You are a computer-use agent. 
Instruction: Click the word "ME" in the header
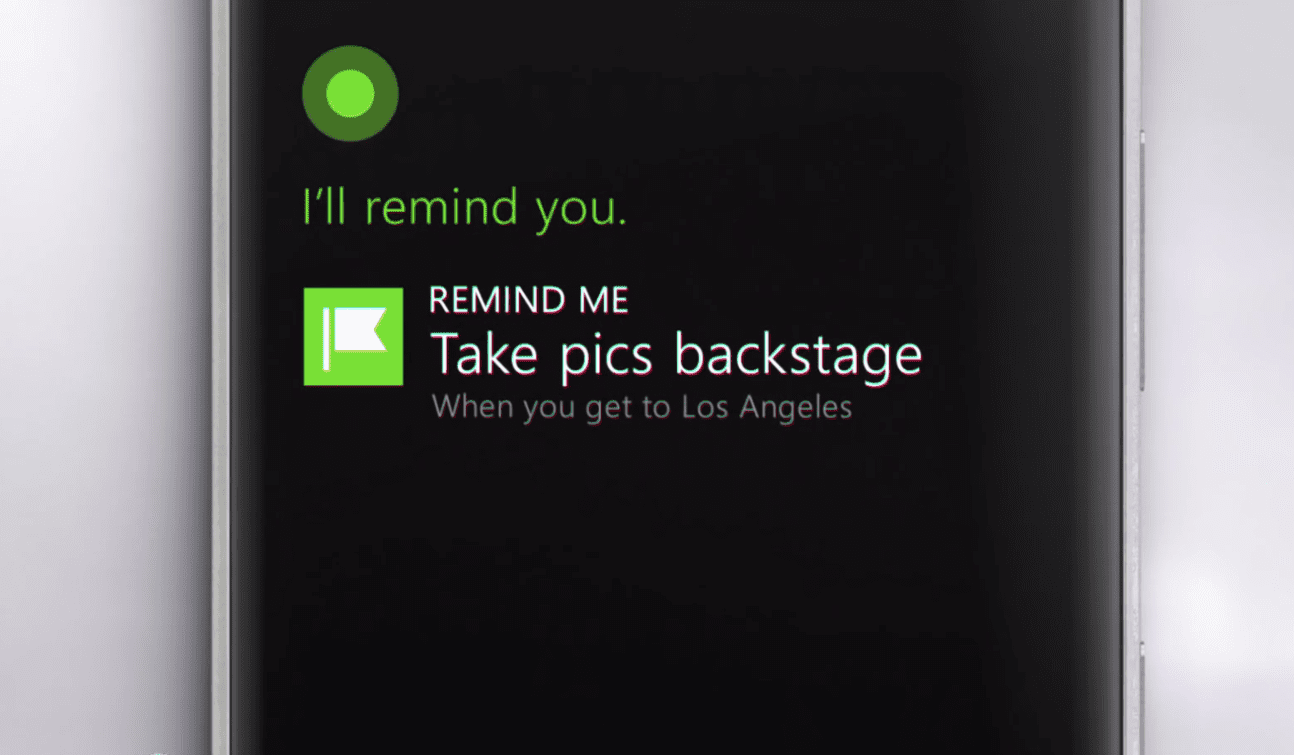[x=601, y=300]
